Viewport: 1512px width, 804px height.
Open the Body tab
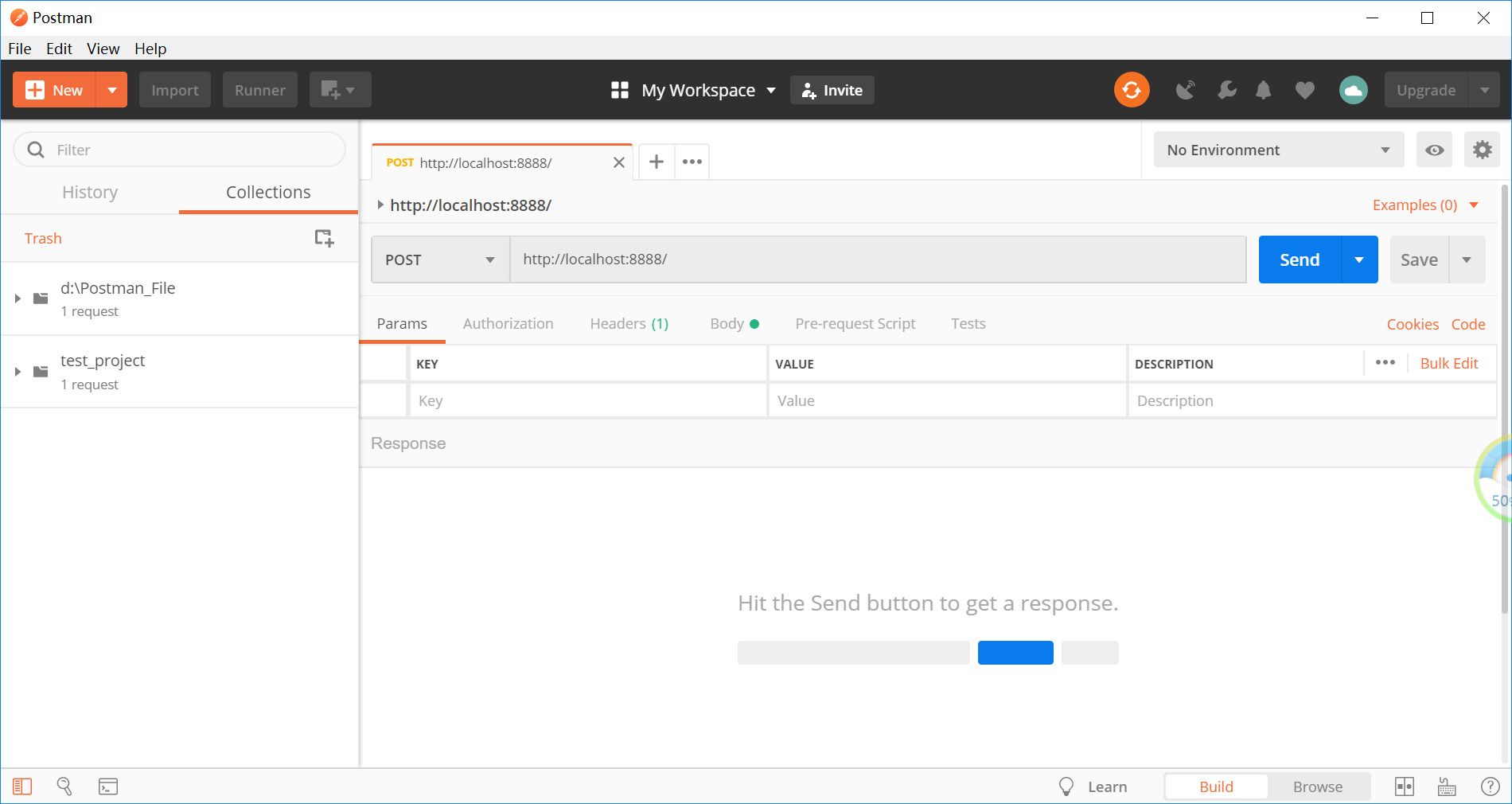click(x=735, y=323)
